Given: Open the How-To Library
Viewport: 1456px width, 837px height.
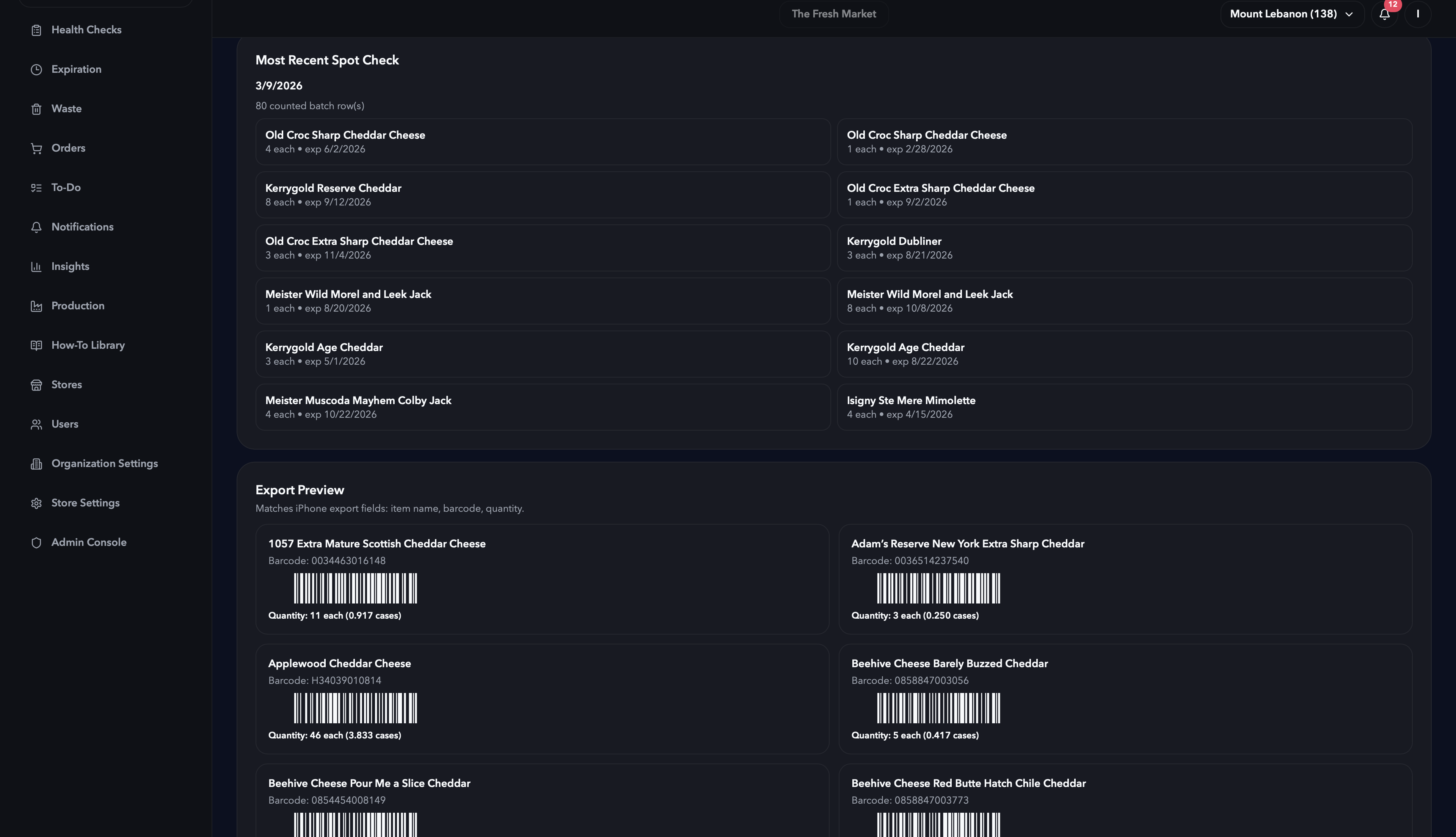Looking at the screenshot, I should 88,345.
